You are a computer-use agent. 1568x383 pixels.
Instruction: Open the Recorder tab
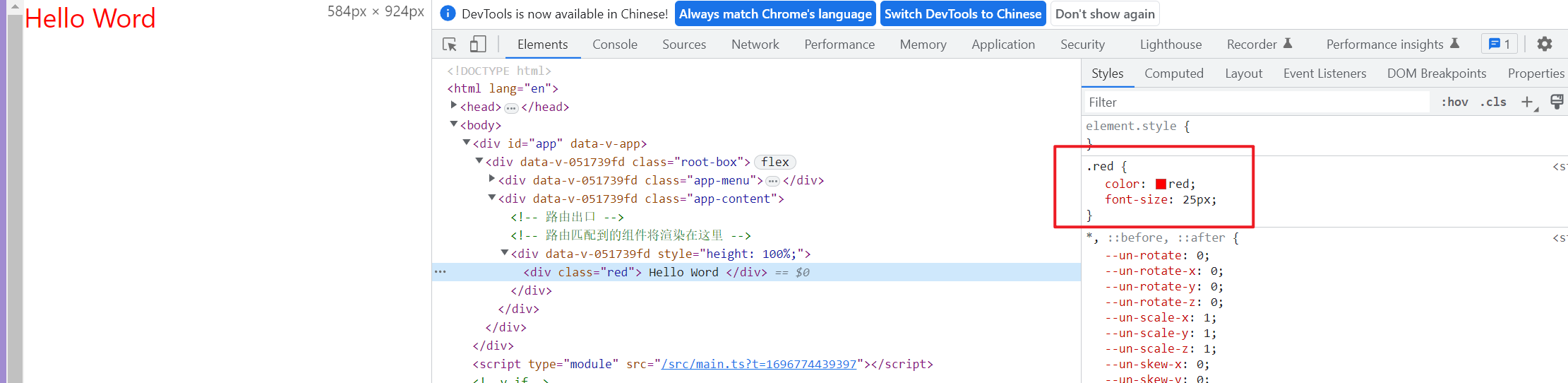pyautogui.click(x=1259, y=44)
